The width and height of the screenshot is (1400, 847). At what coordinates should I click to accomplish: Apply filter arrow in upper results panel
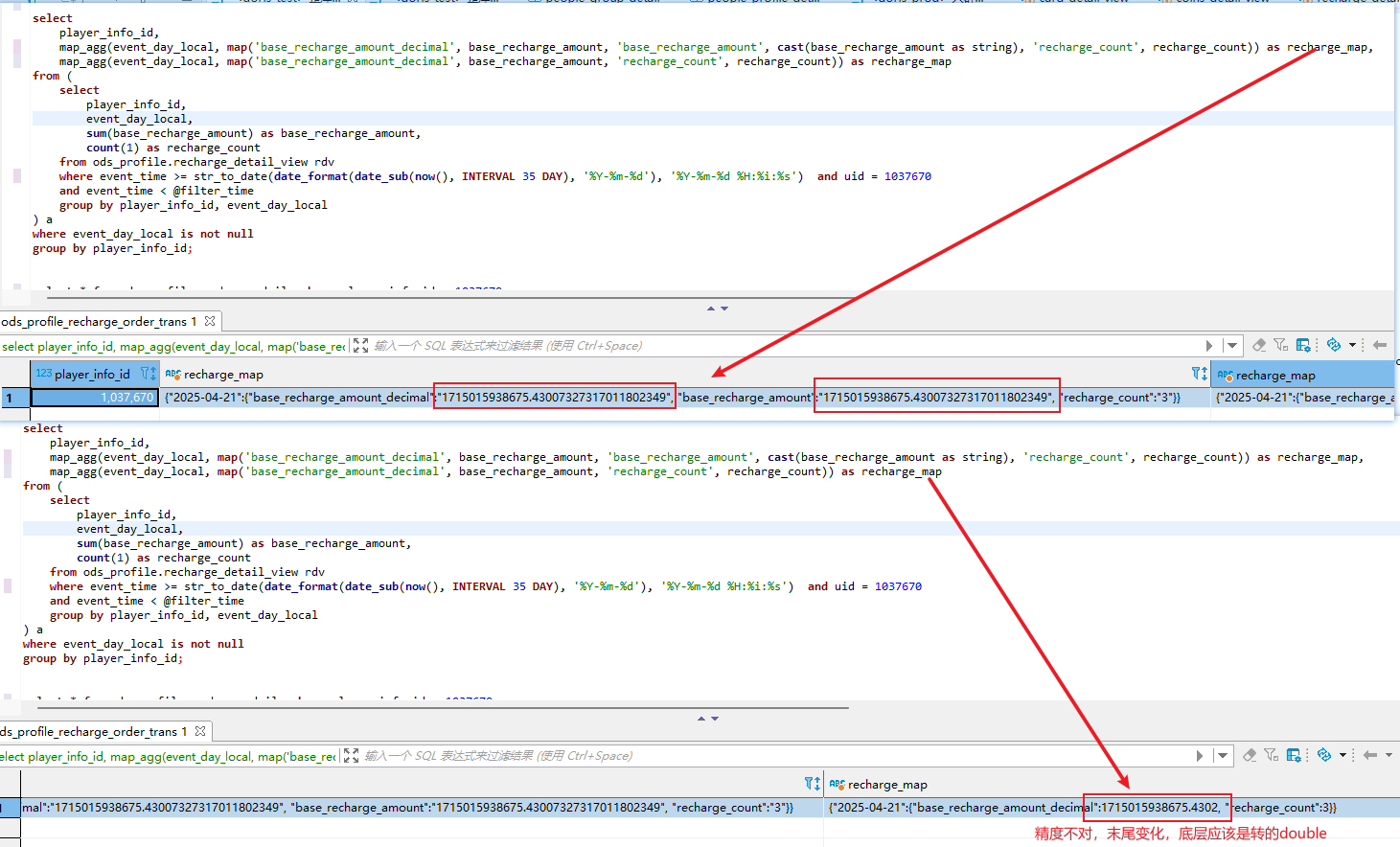point(1209,345)
